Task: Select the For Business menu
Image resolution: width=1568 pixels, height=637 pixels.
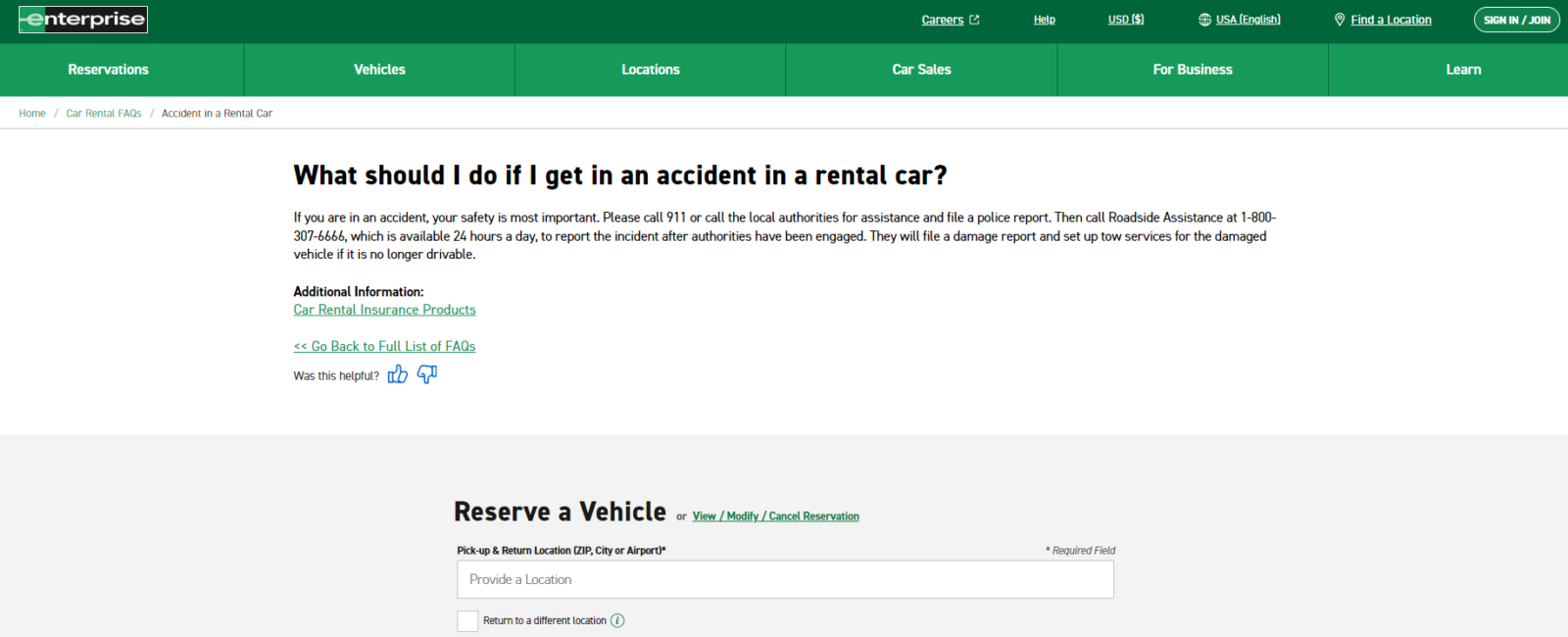Action: pyautogui.click(x=1193, y=70)
